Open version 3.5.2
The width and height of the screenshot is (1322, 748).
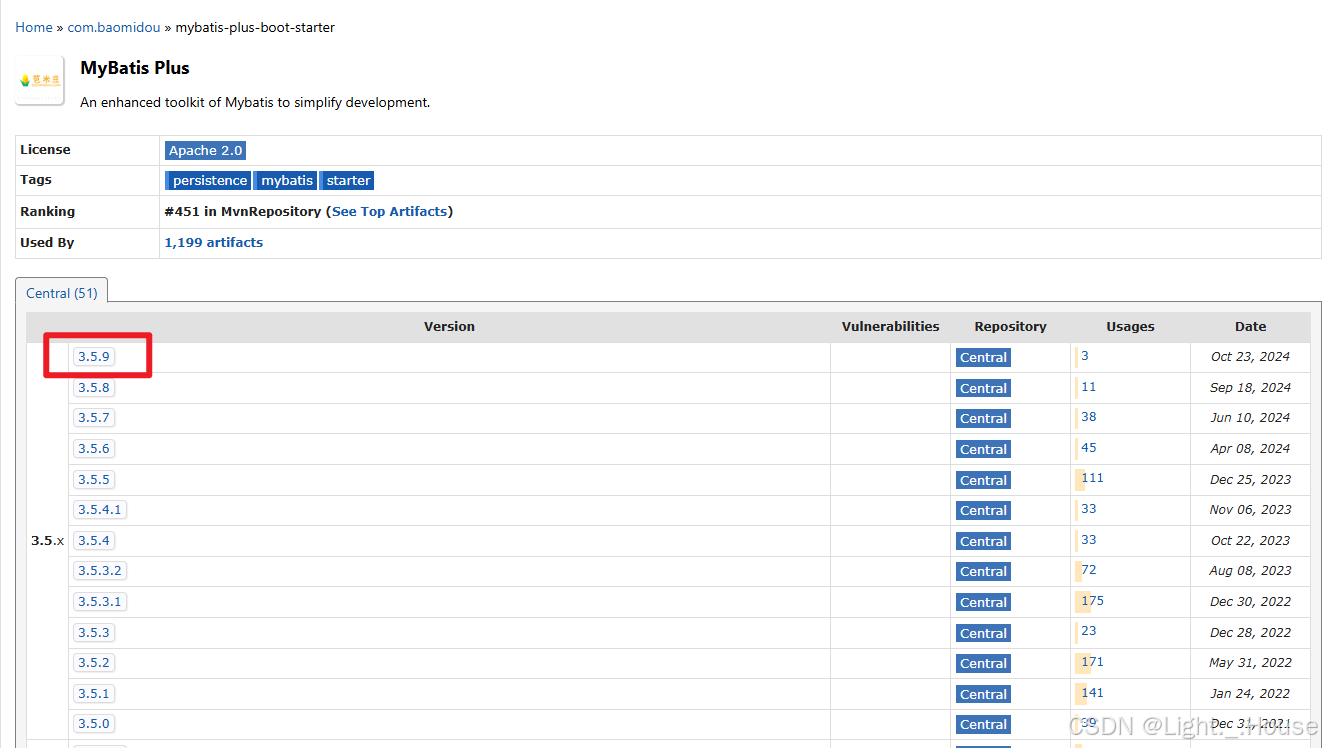pos(94,663)
